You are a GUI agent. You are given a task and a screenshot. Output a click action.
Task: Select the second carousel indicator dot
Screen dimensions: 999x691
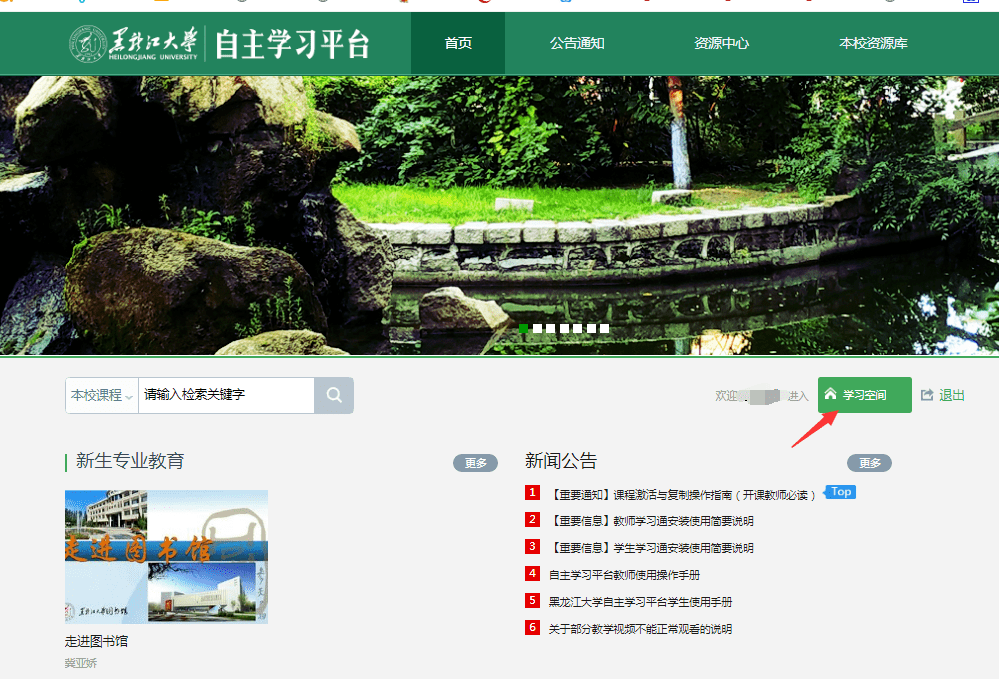[x=537, y=327]
